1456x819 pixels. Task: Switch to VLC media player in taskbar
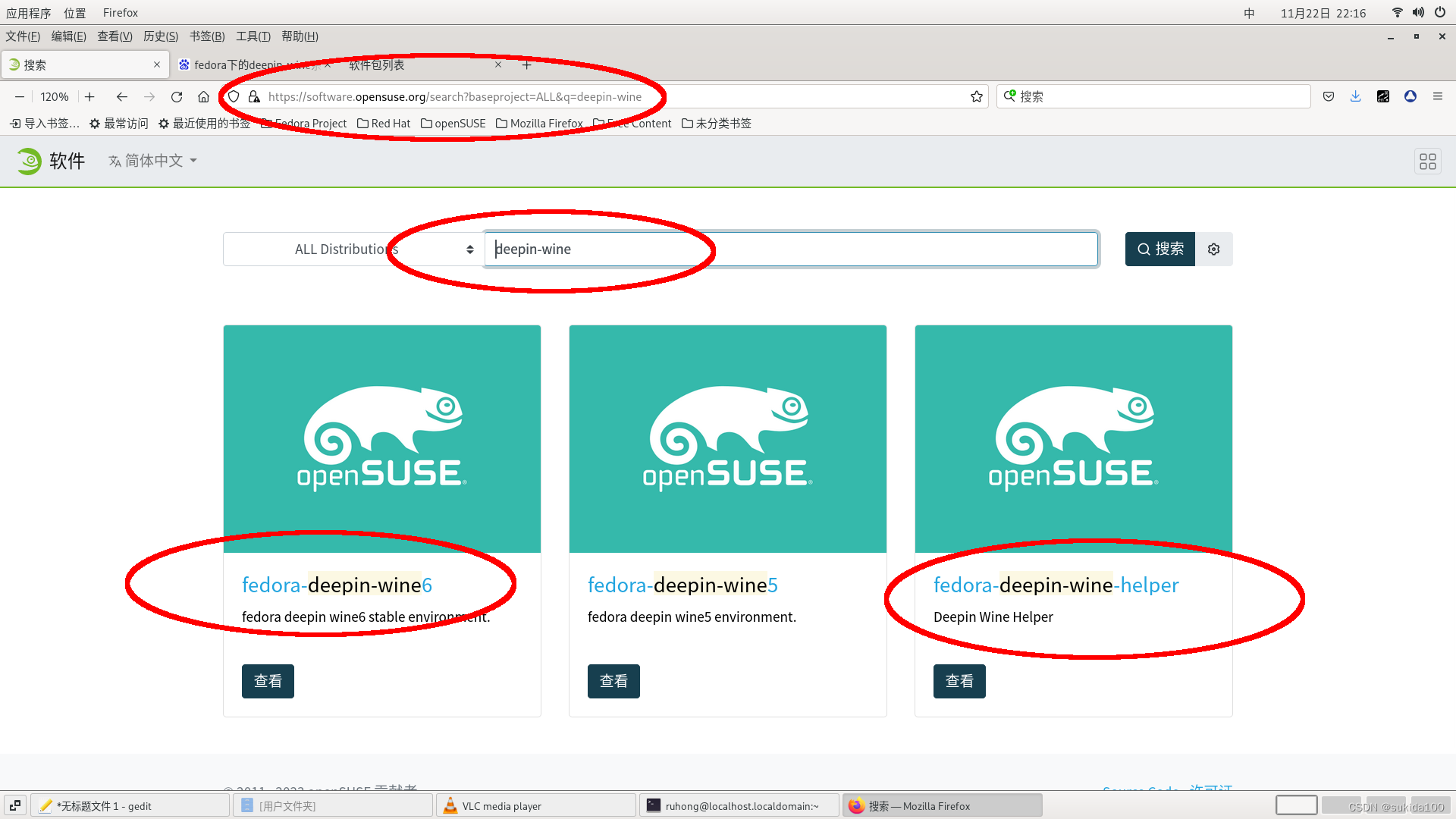535,805
